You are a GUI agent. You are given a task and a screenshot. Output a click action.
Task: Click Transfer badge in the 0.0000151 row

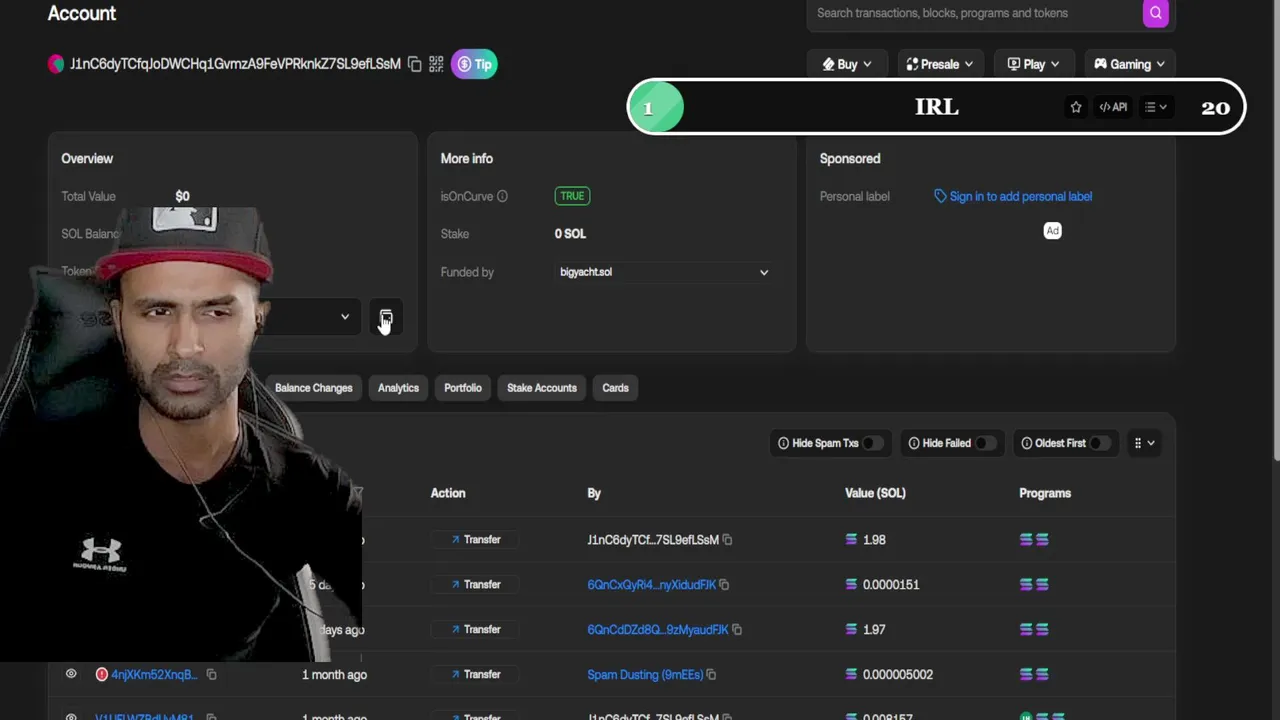coord(475,585)
